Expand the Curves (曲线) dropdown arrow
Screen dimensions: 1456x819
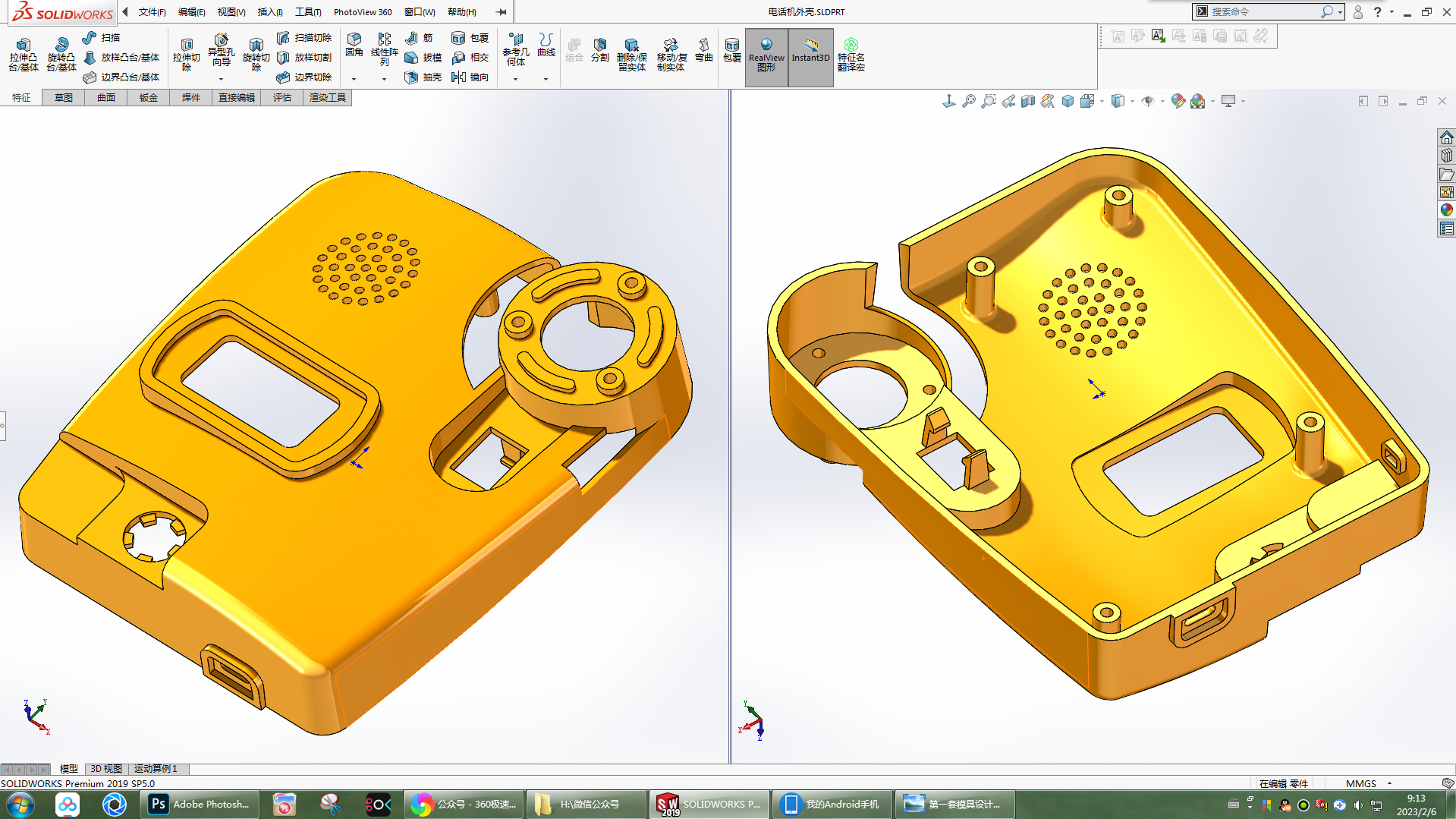click(x=546, y=79)
